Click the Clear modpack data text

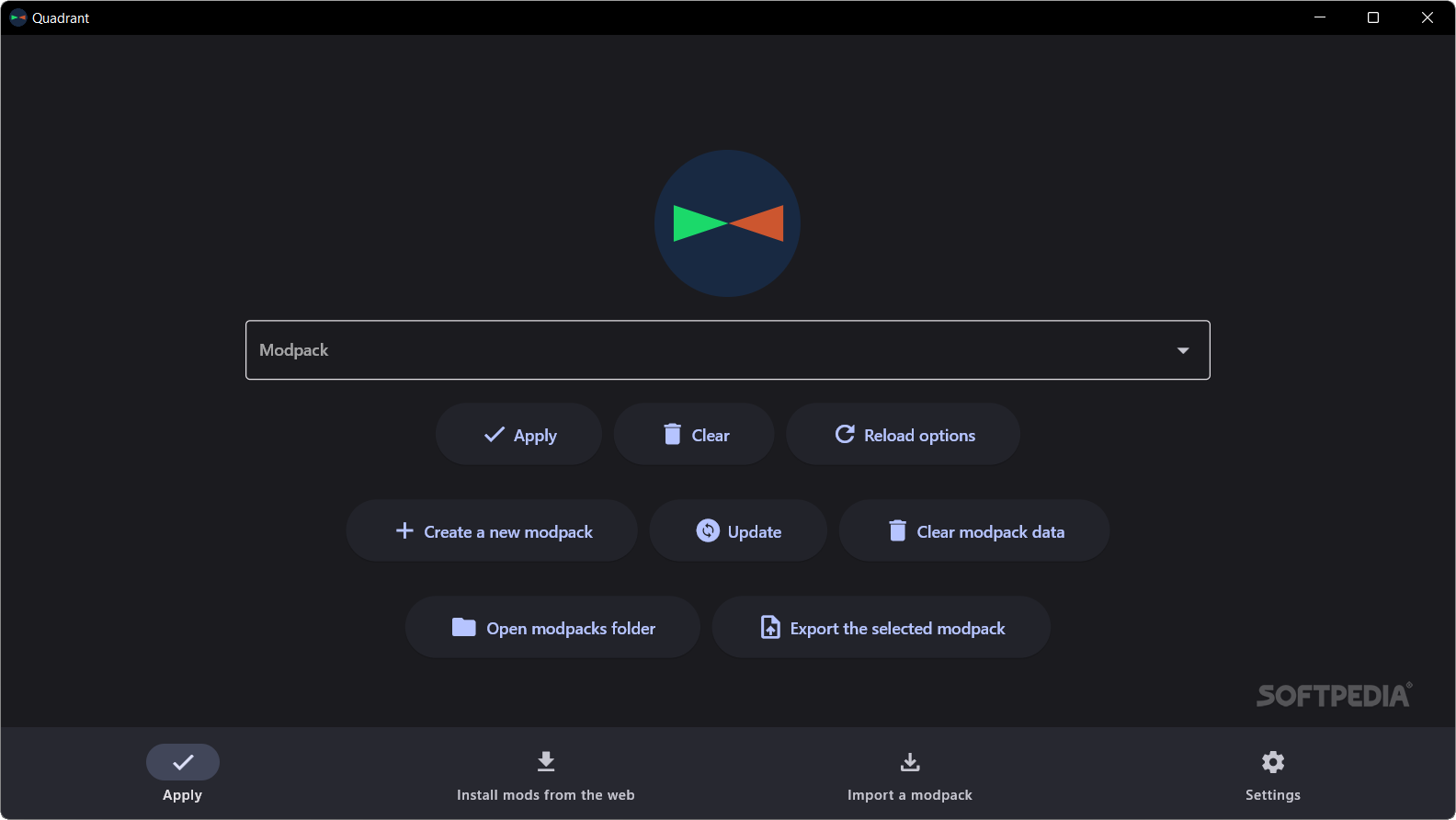[991, 532]
